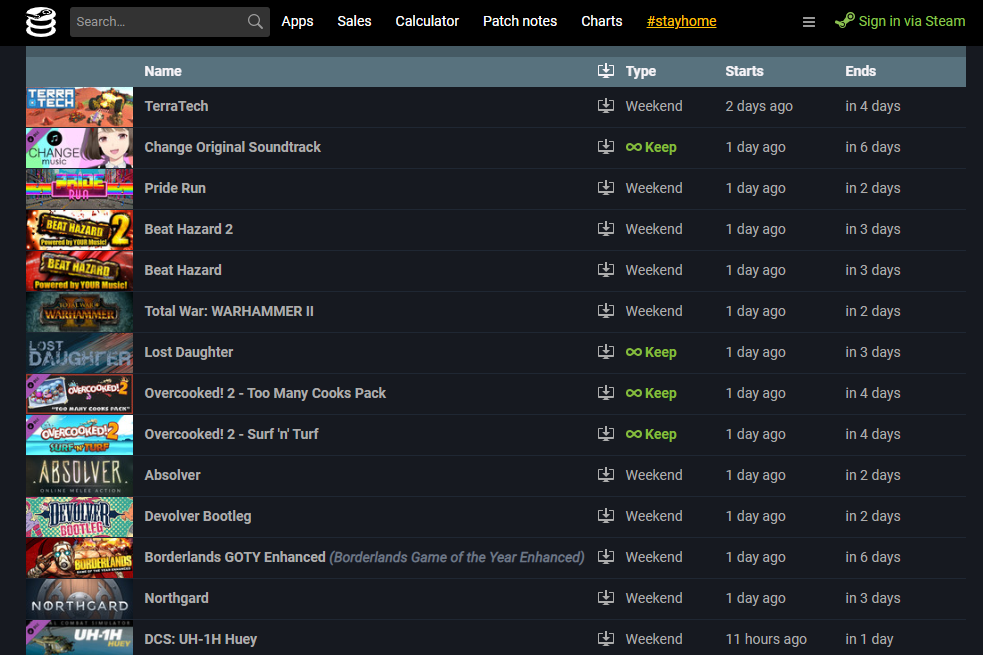Click the Devolver Bootleg thumbnail

[x=80, y=517]
